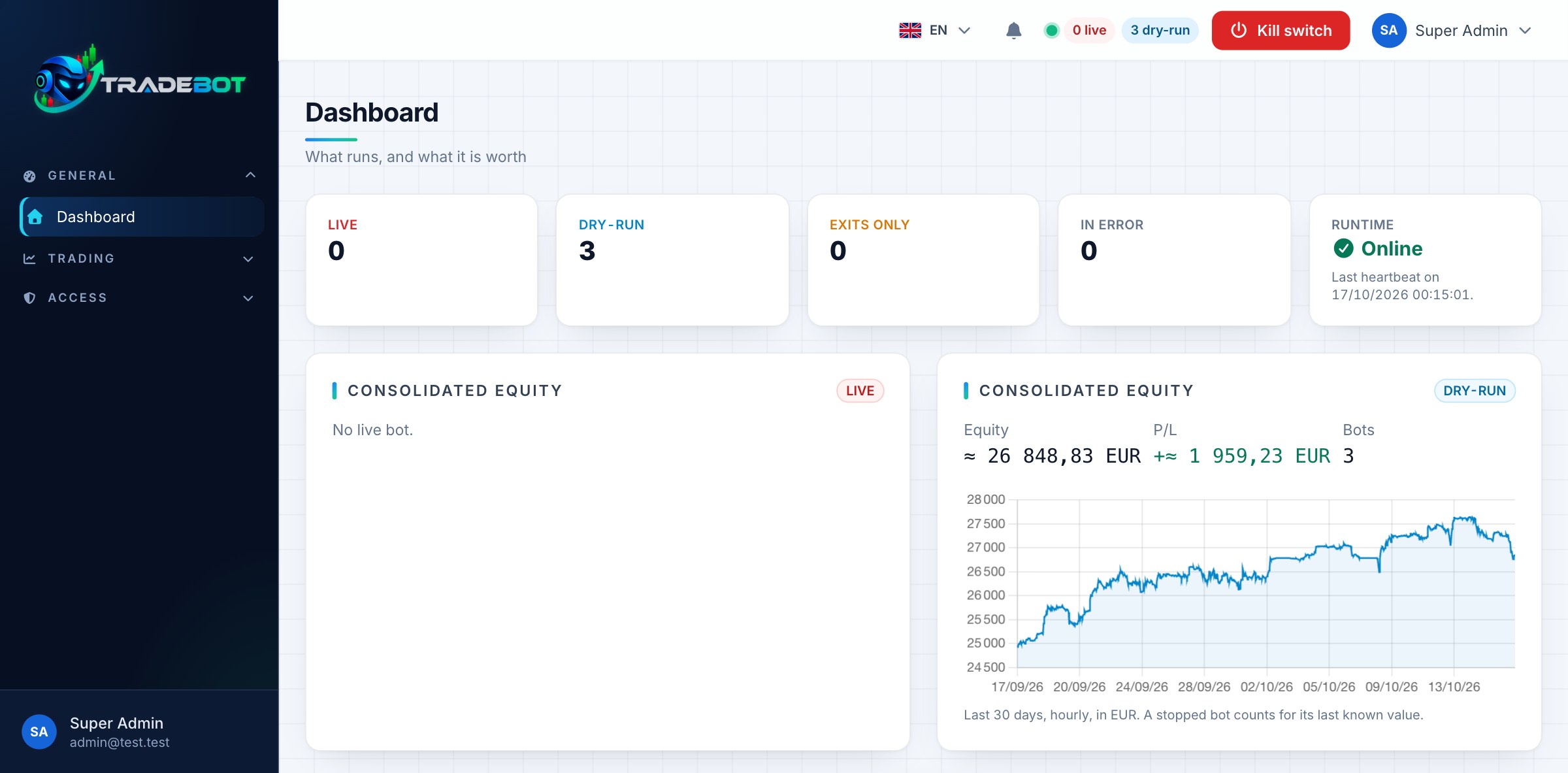Click the General palette icon
The image size is (1568, 773).
click(29, 176)
